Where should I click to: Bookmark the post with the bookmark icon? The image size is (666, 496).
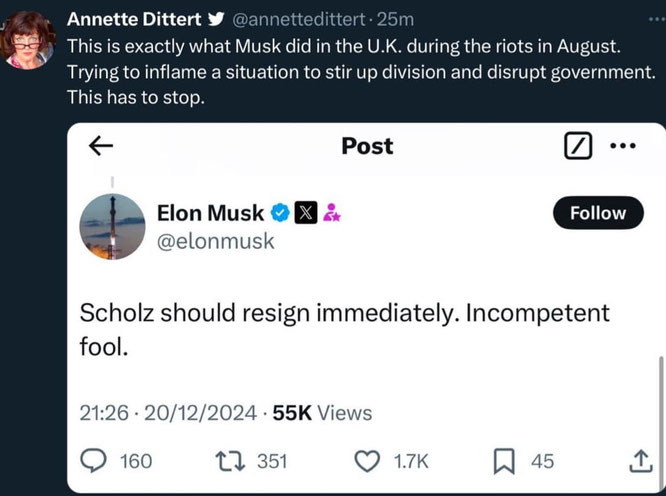[x=504, y=462]
